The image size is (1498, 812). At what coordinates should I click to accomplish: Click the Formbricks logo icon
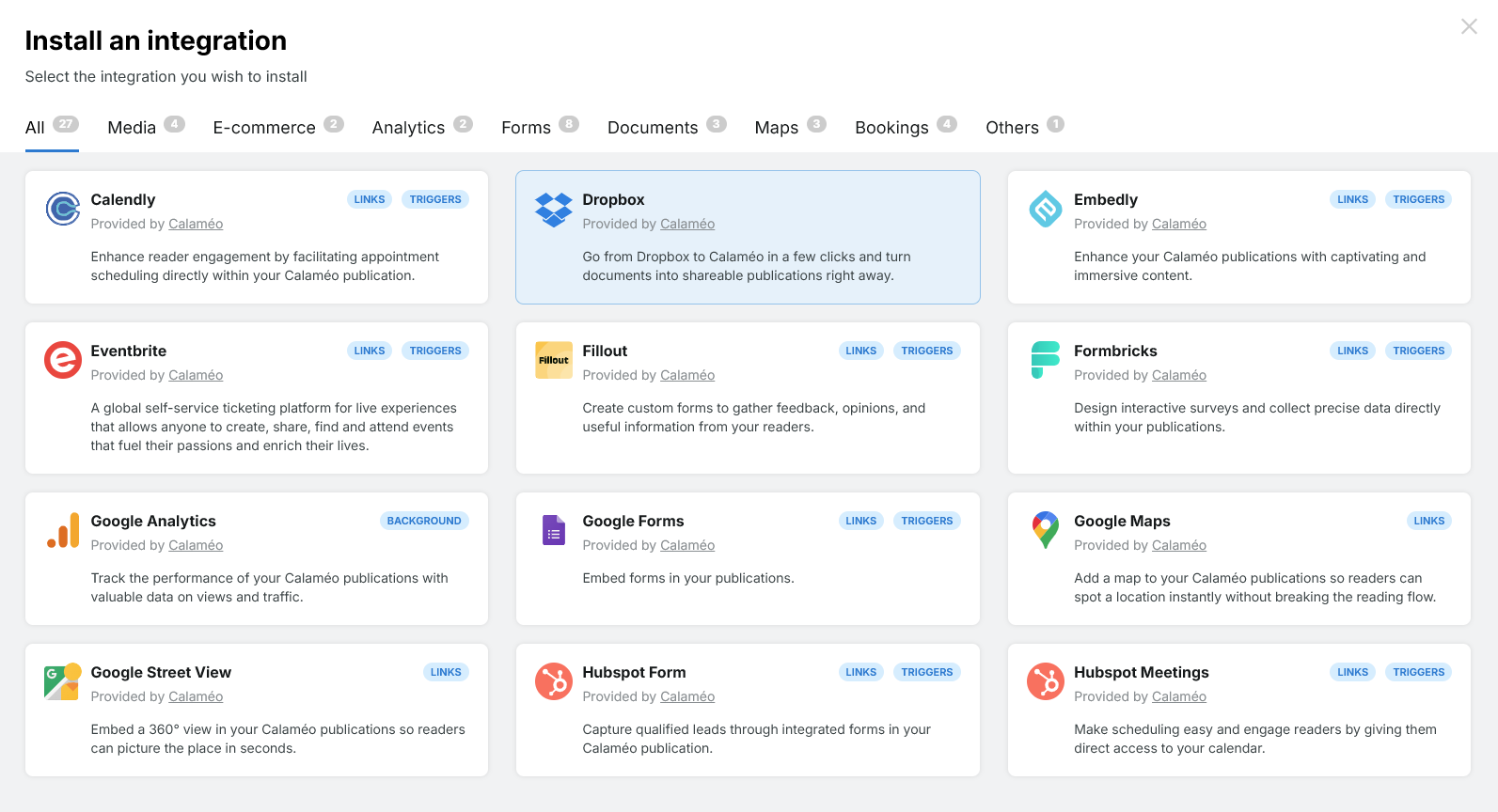[1046, 360]
